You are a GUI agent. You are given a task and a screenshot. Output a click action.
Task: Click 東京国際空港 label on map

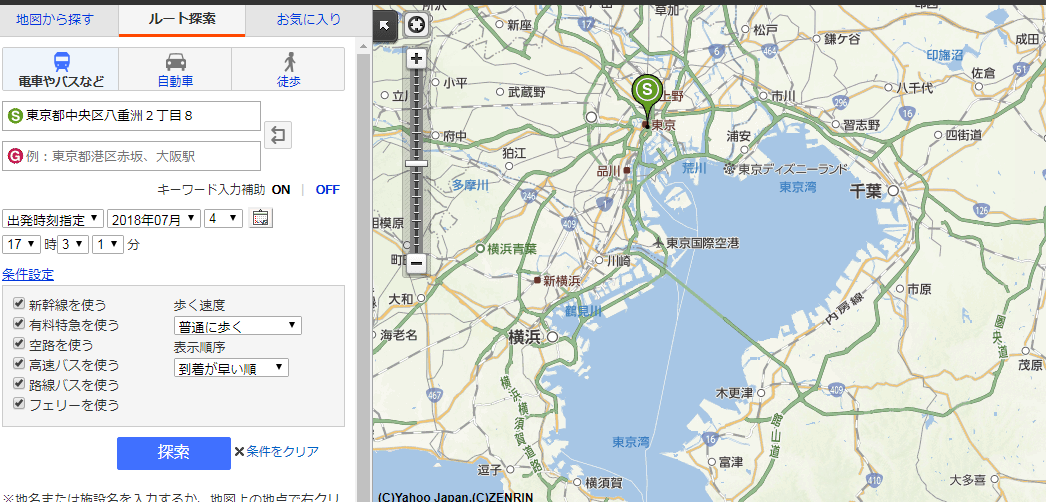702,243
